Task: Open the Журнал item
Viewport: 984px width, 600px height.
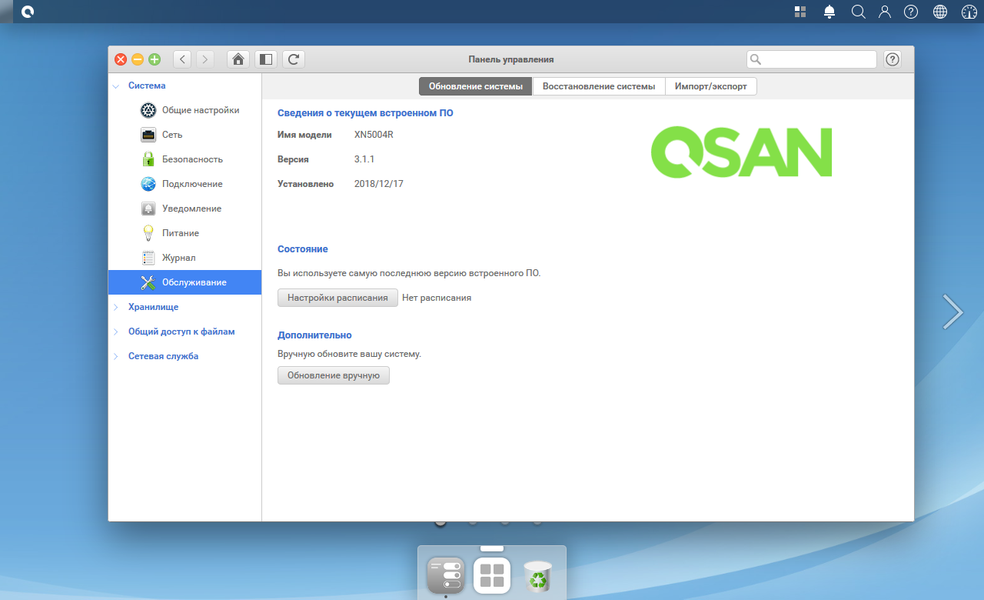Action: [185, 257]
